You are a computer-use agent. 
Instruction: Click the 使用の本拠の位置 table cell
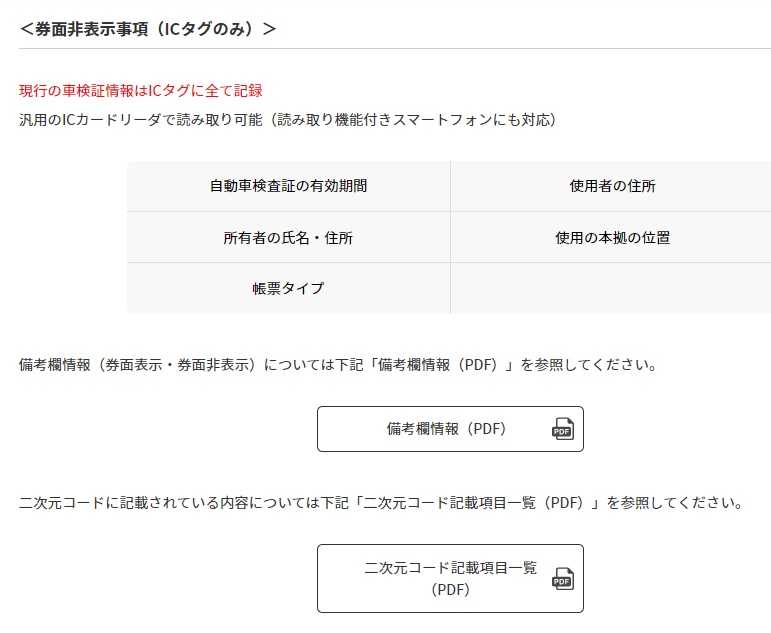[x=612, y=238]
